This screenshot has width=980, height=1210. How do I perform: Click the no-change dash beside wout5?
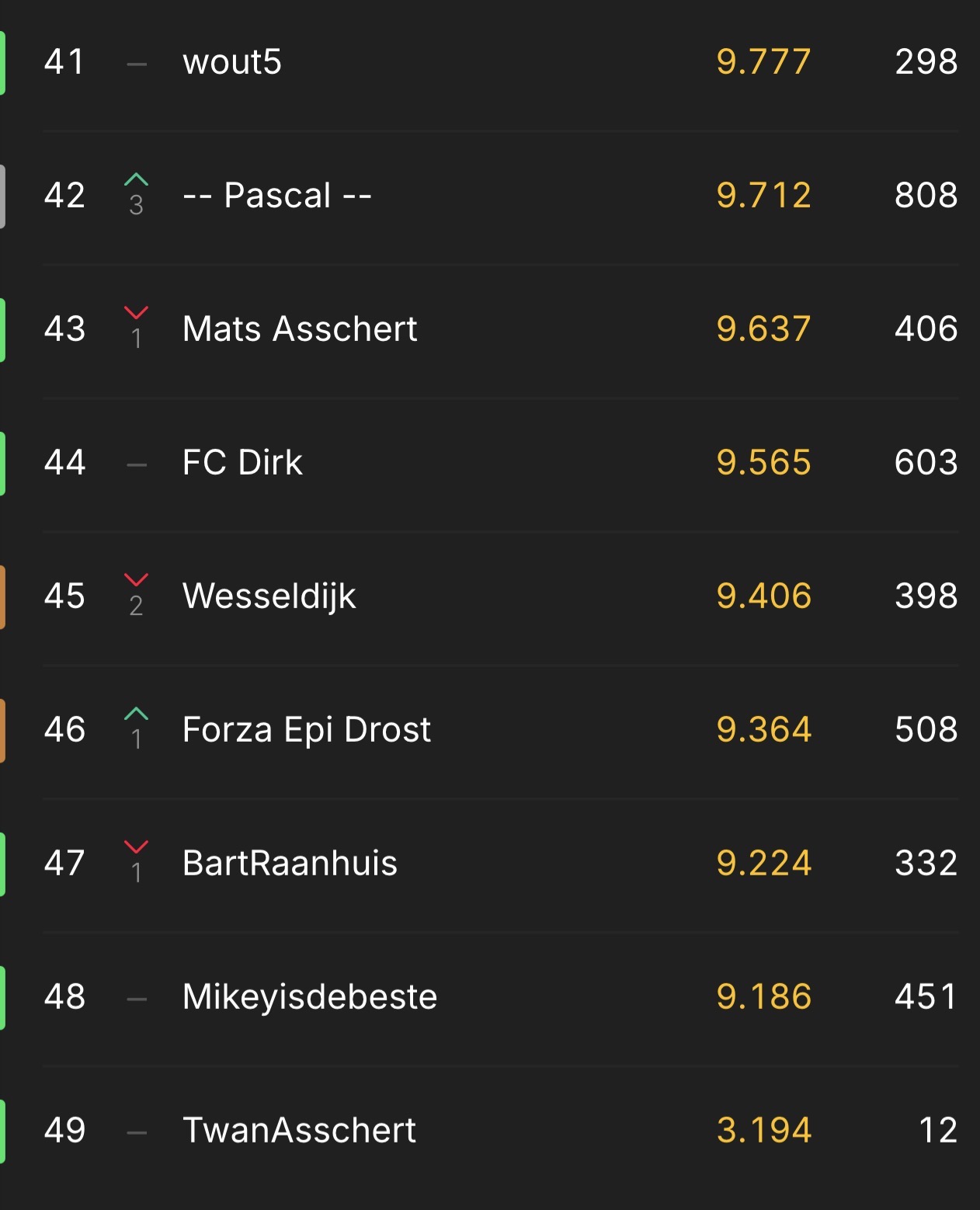tap(137, 64)
